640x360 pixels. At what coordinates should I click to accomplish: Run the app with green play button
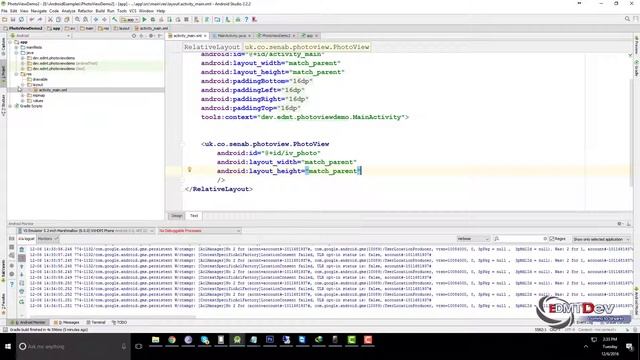click(x=144, y=19)
